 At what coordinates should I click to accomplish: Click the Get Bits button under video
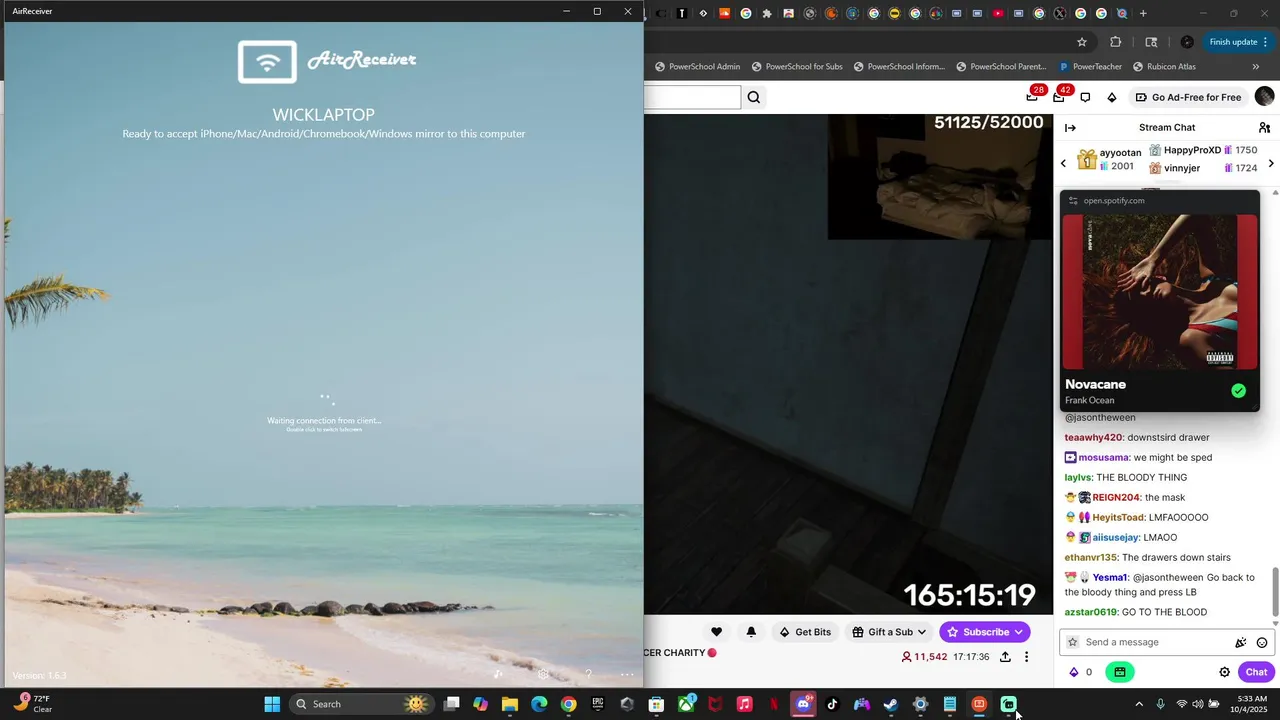(x=806, y=632)
